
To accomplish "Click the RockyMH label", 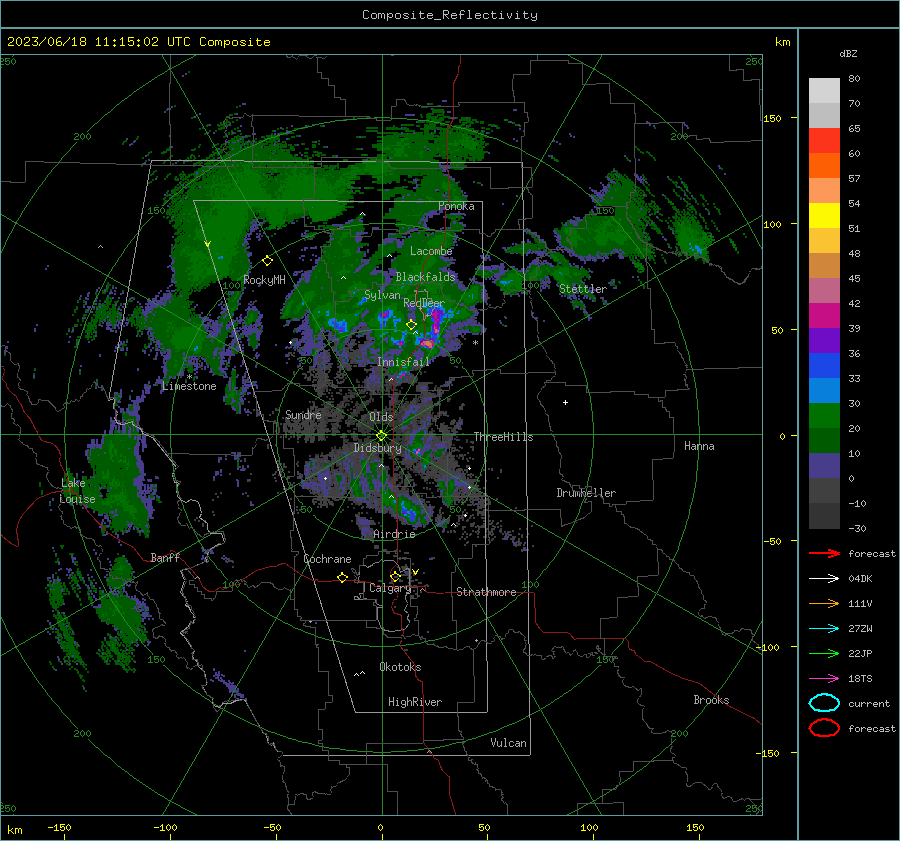I will tap(264, 280).
